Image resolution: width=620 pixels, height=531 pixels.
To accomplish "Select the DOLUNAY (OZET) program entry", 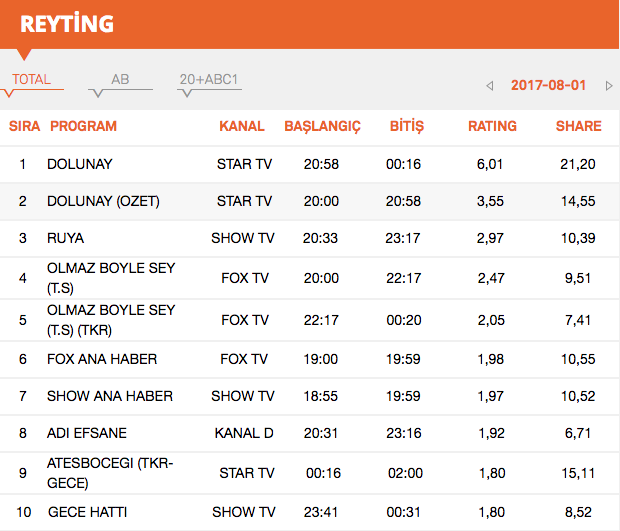I will 103,201.
